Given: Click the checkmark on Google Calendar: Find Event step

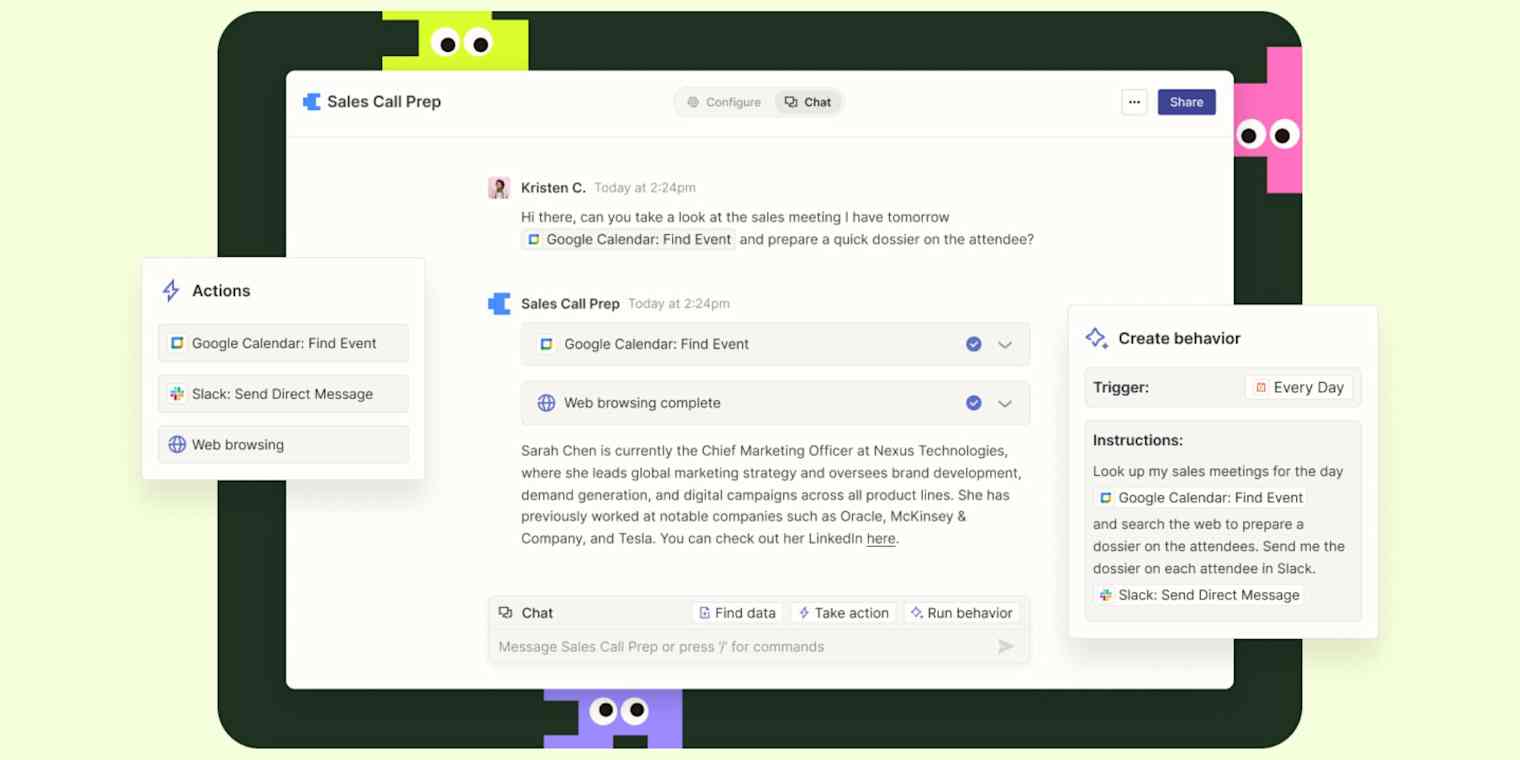Looking at the screenshot, I should pyautogui.click(x=973, y=344).
